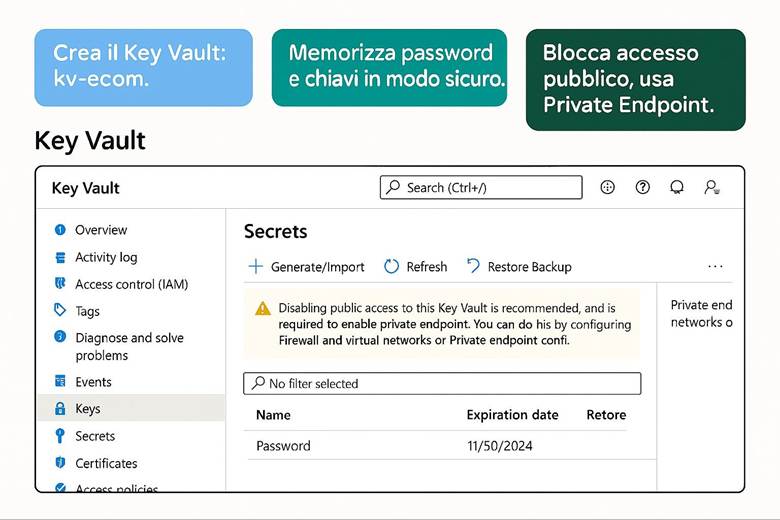The width and height of the screenshot is (780, 520).
Task: Click the help question mark icon
Action: 643,187
